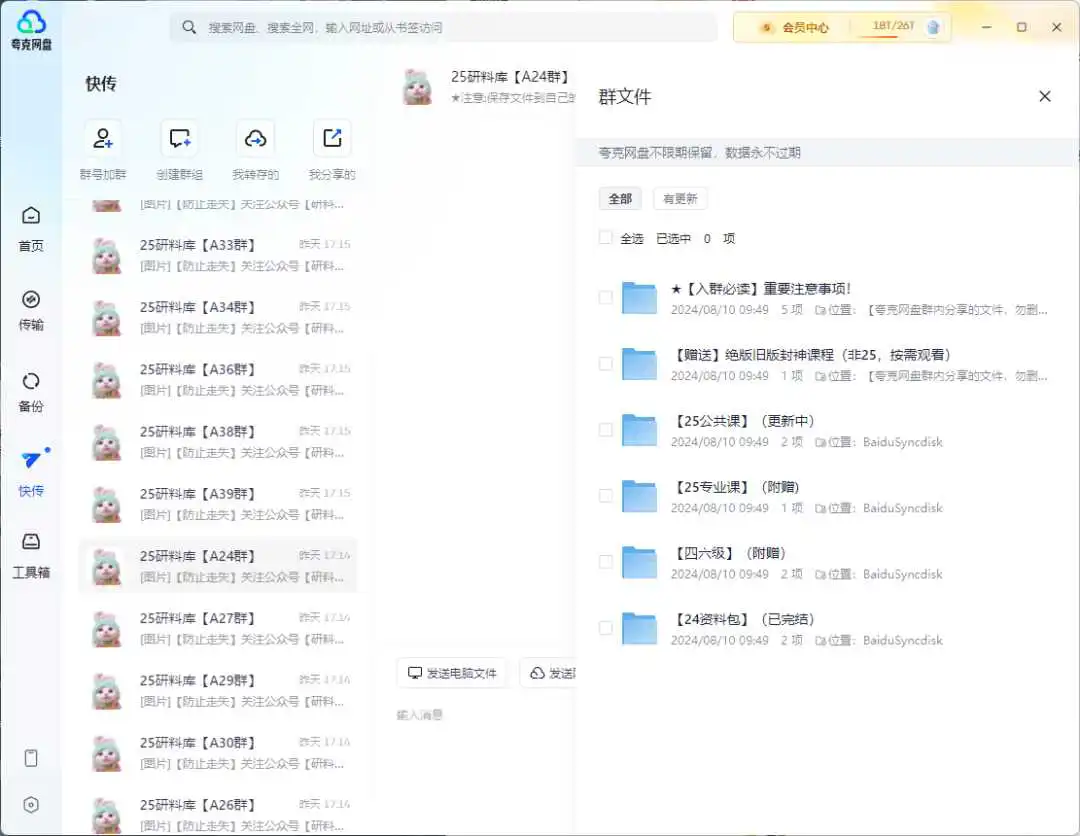This screenshot has height=836, width=1080.
Task: Click the search magnifier icon
Action: [189, 28]
